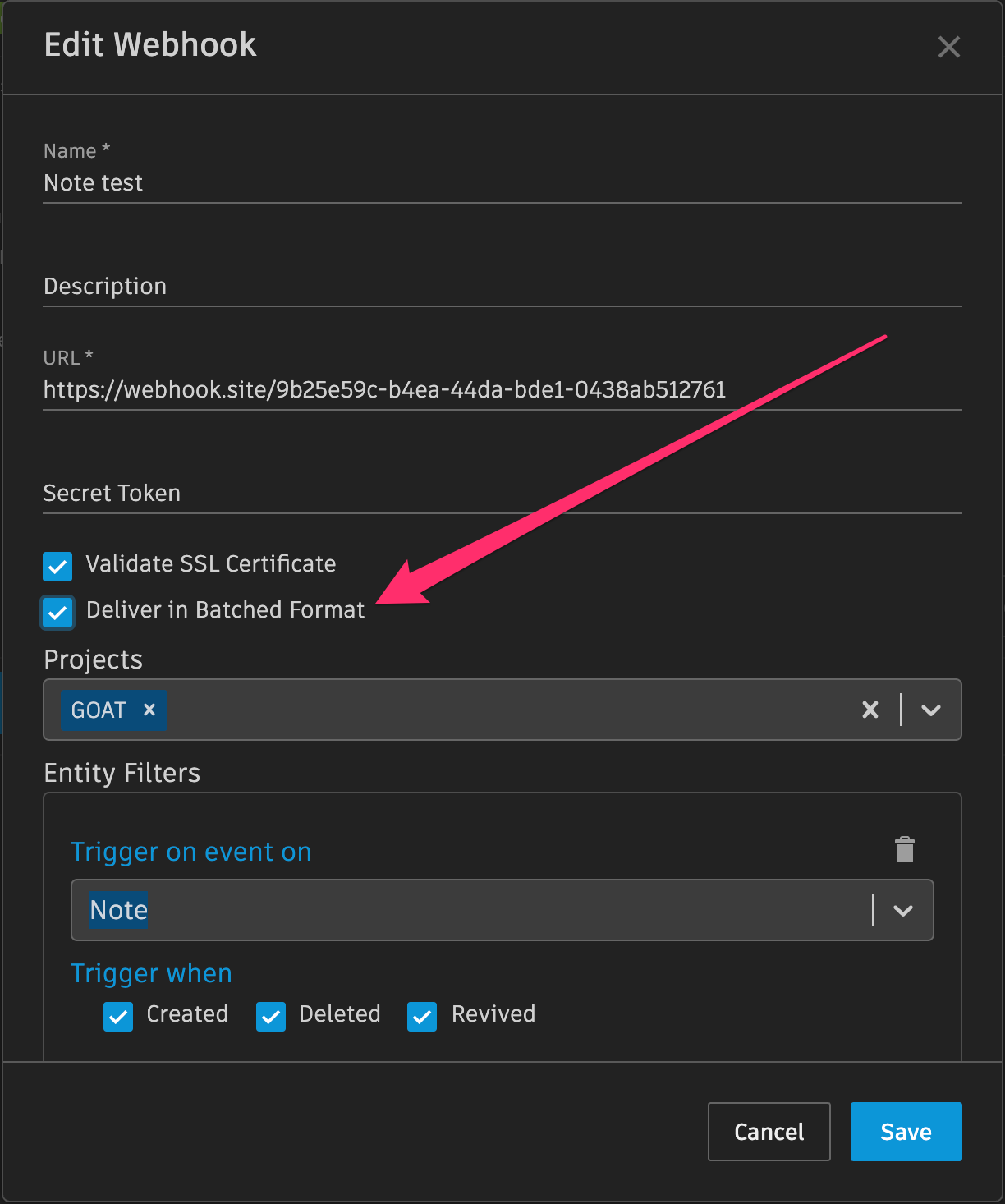The height and width of the screenshot is (1204, 1005).
Task: Click the selected Note entity value
Action: click(x=119, y=910)
